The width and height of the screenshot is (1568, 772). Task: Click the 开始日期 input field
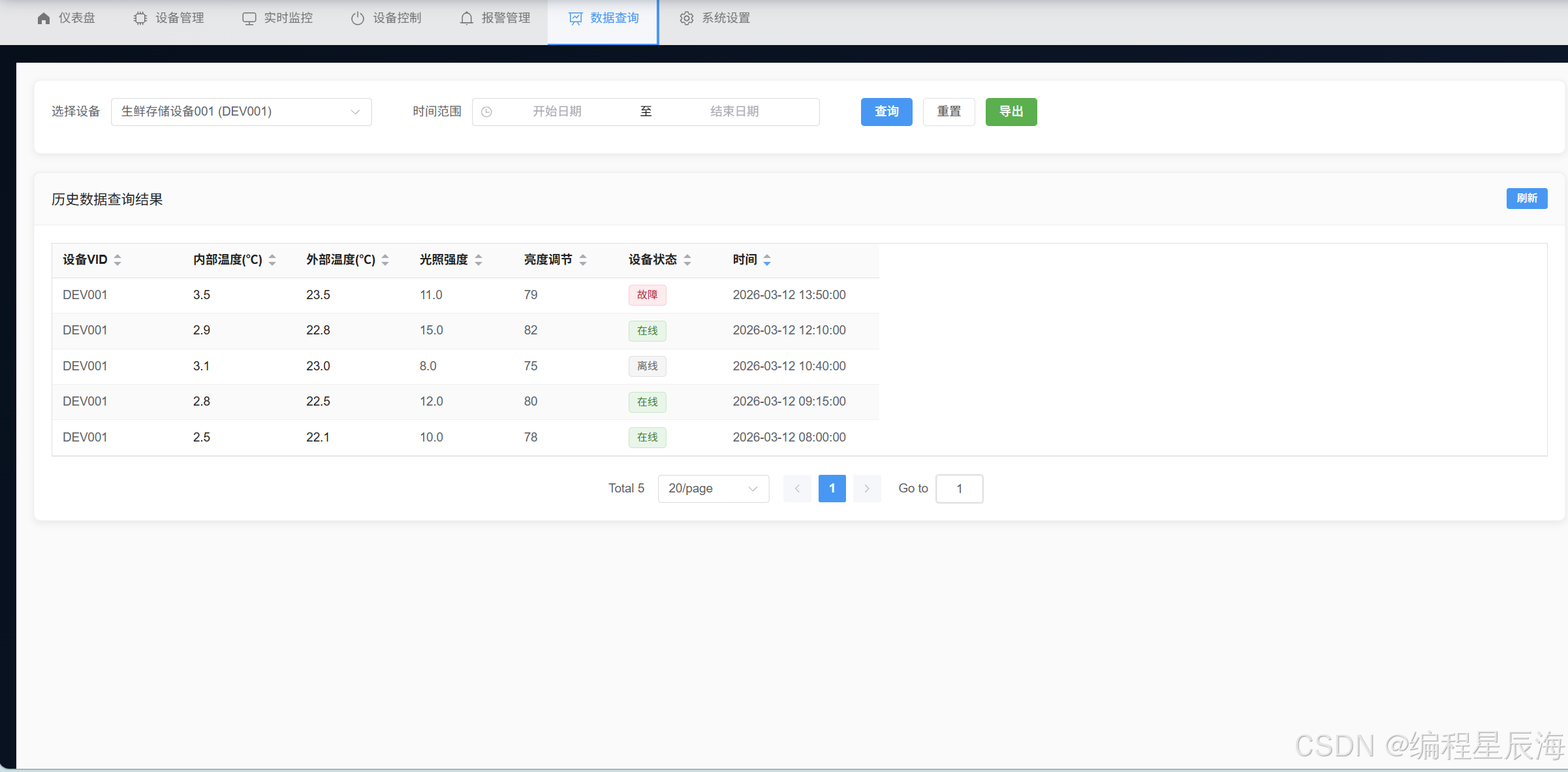point(557,112)
